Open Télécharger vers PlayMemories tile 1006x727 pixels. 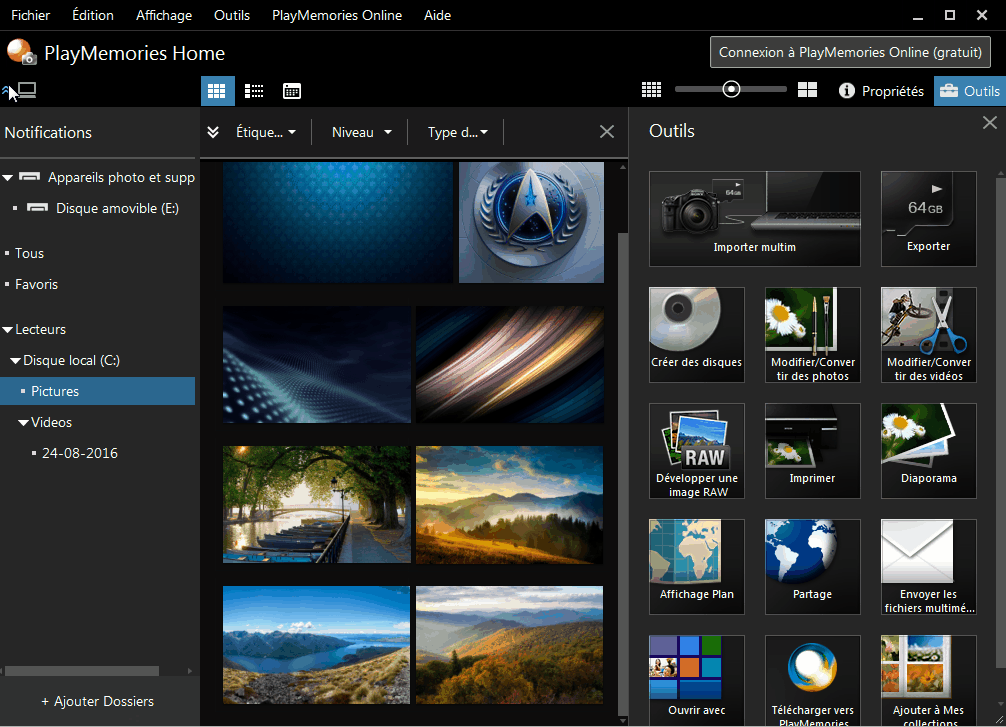coord(813,681)
